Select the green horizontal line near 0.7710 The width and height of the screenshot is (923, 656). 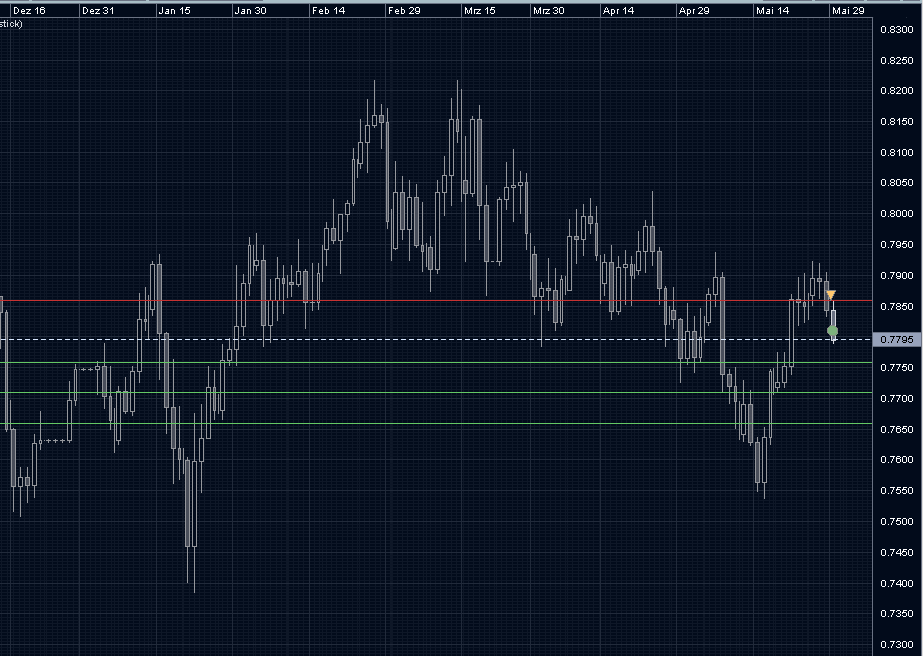click(436, 393)
